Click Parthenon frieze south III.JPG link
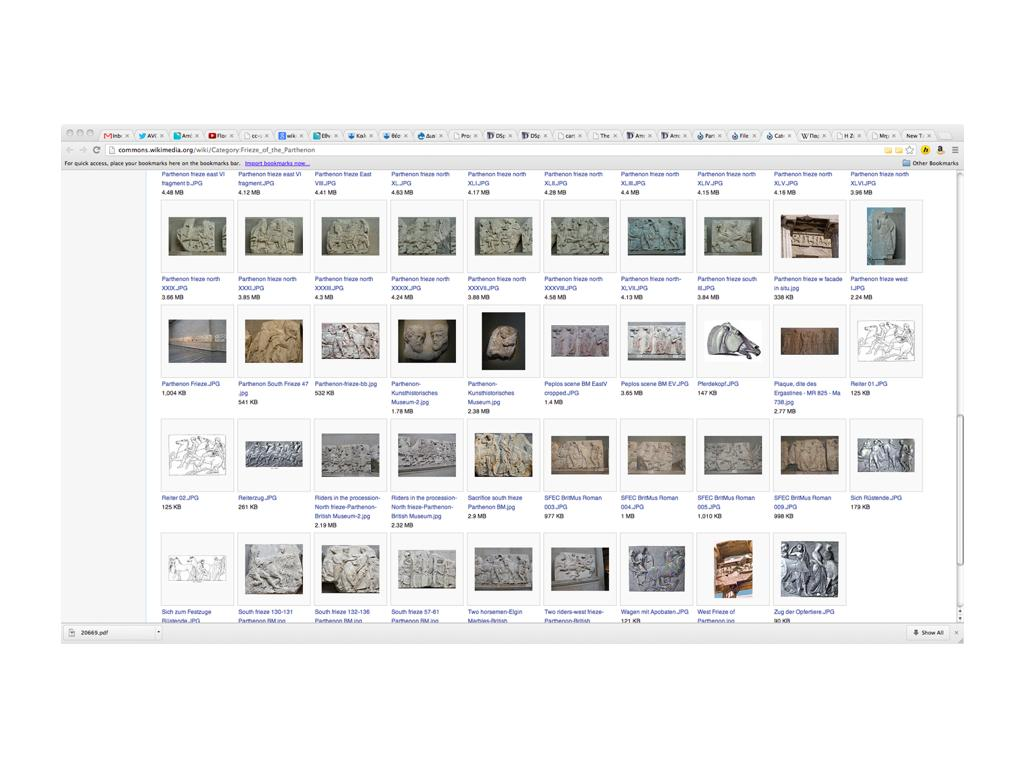 [x=727, y=283]
